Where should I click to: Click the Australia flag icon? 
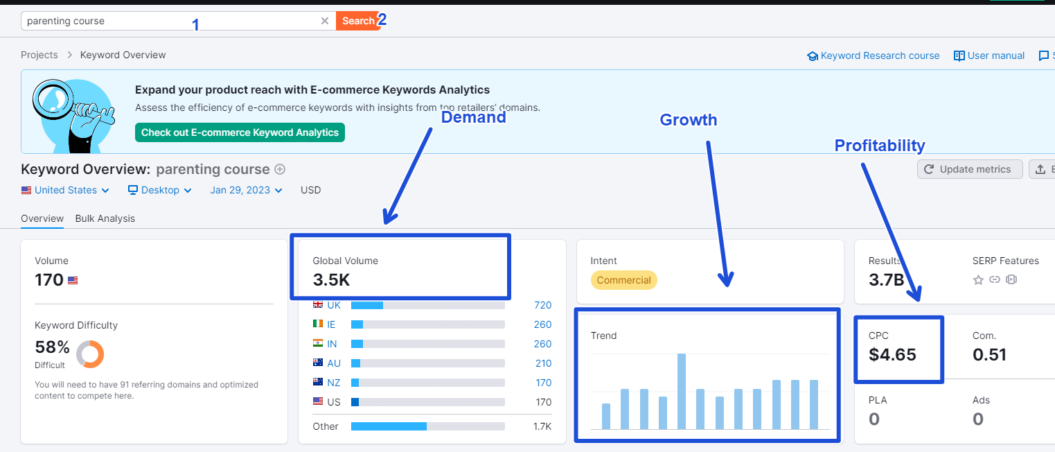318,364
